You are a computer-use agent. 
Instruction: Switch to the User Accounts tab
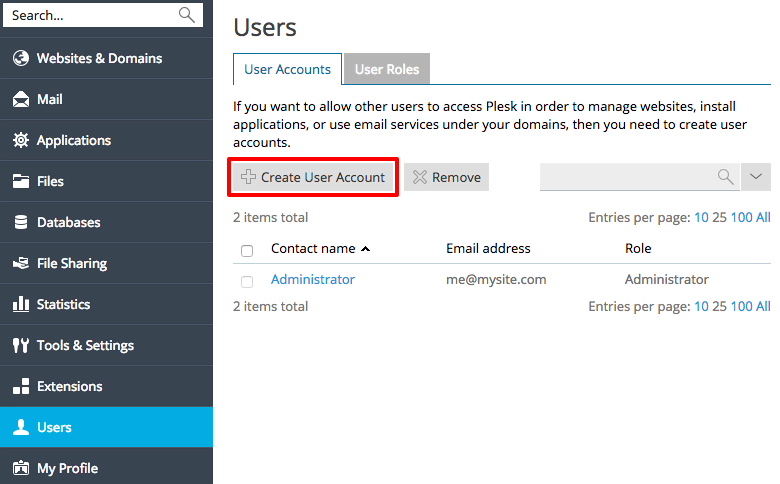pos(288,69)
